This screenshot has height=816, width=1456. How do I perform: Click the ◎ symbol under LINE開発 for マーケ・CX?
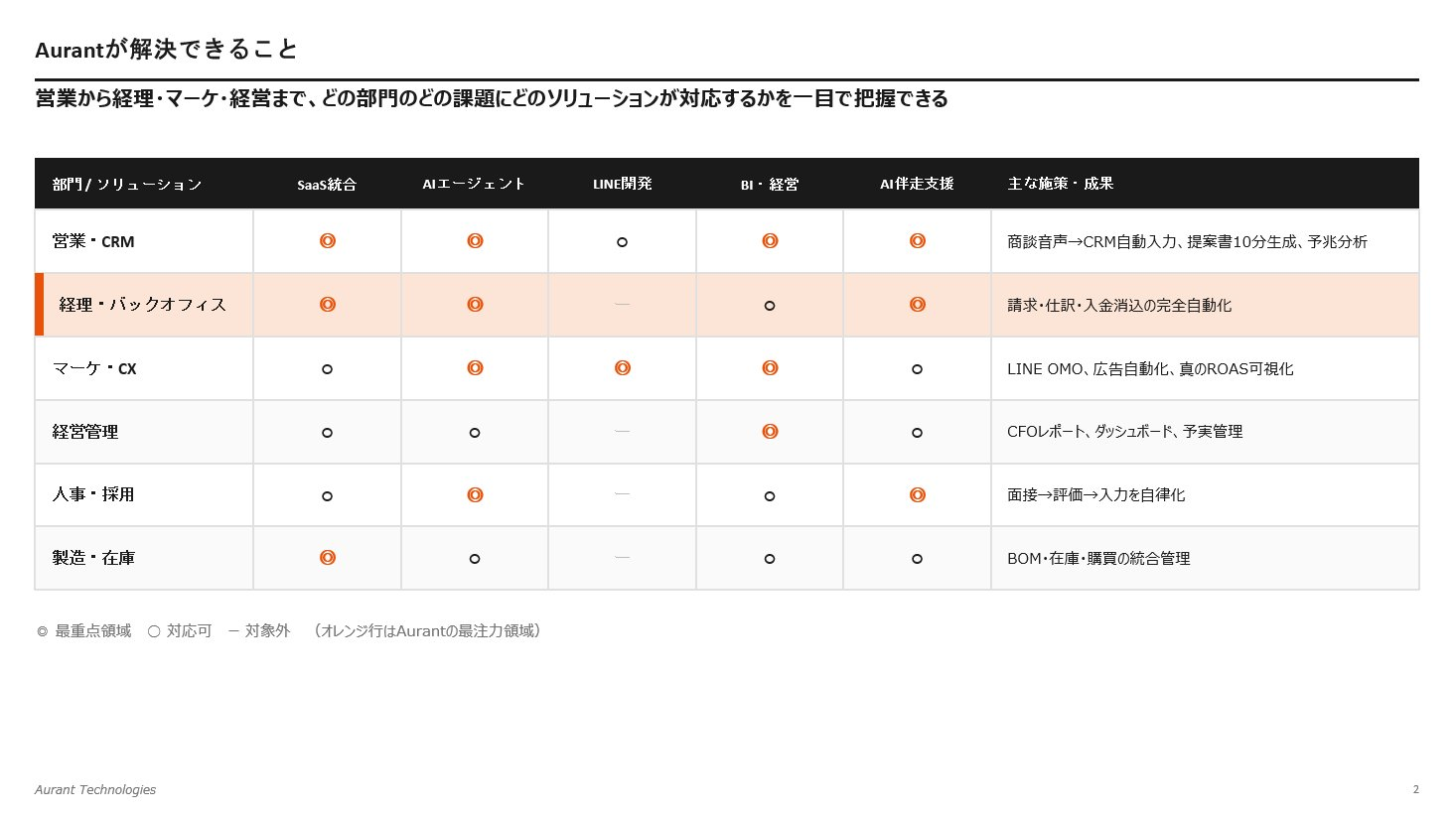(x=622, y=367)
